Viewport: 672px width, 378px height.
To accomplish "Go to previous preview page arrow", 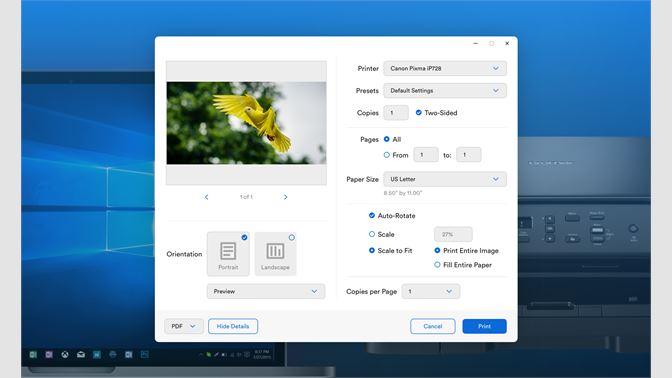I will 206,197.
